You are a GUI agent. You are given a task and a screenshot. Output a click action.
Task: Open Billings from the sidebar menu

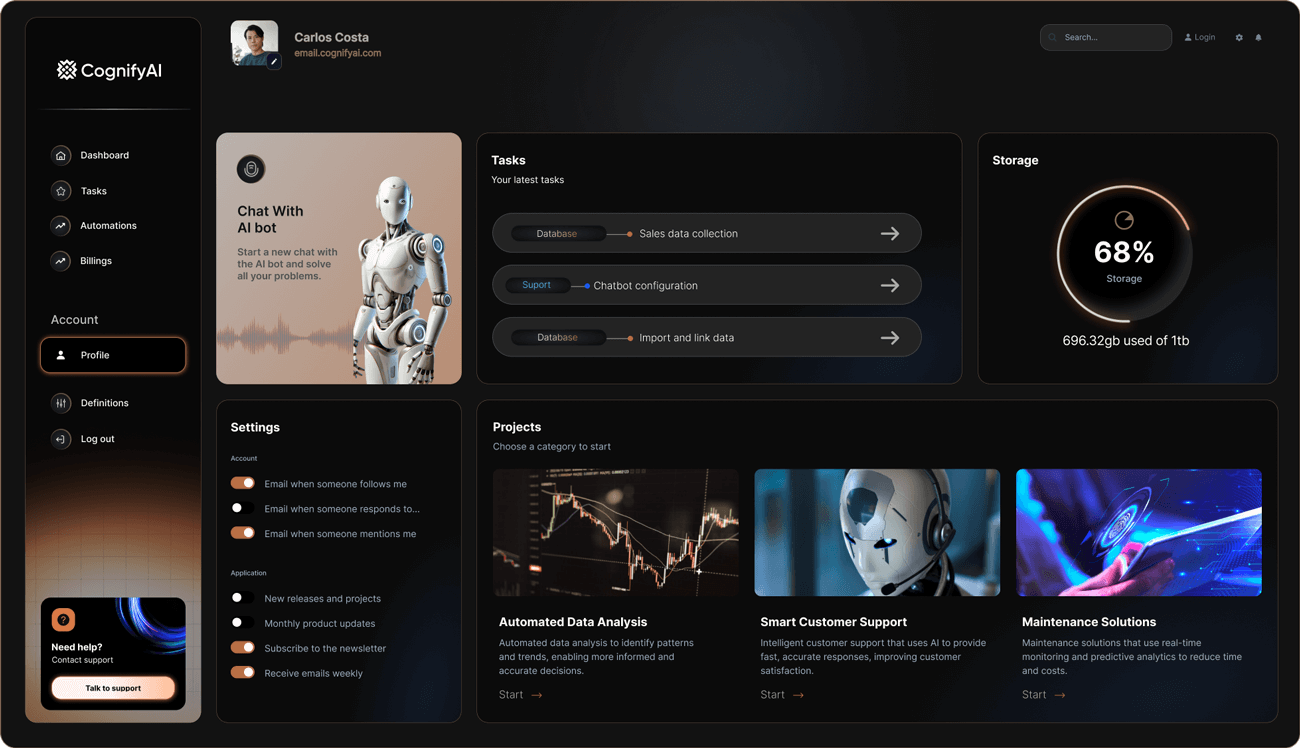(x=96, y=261)
